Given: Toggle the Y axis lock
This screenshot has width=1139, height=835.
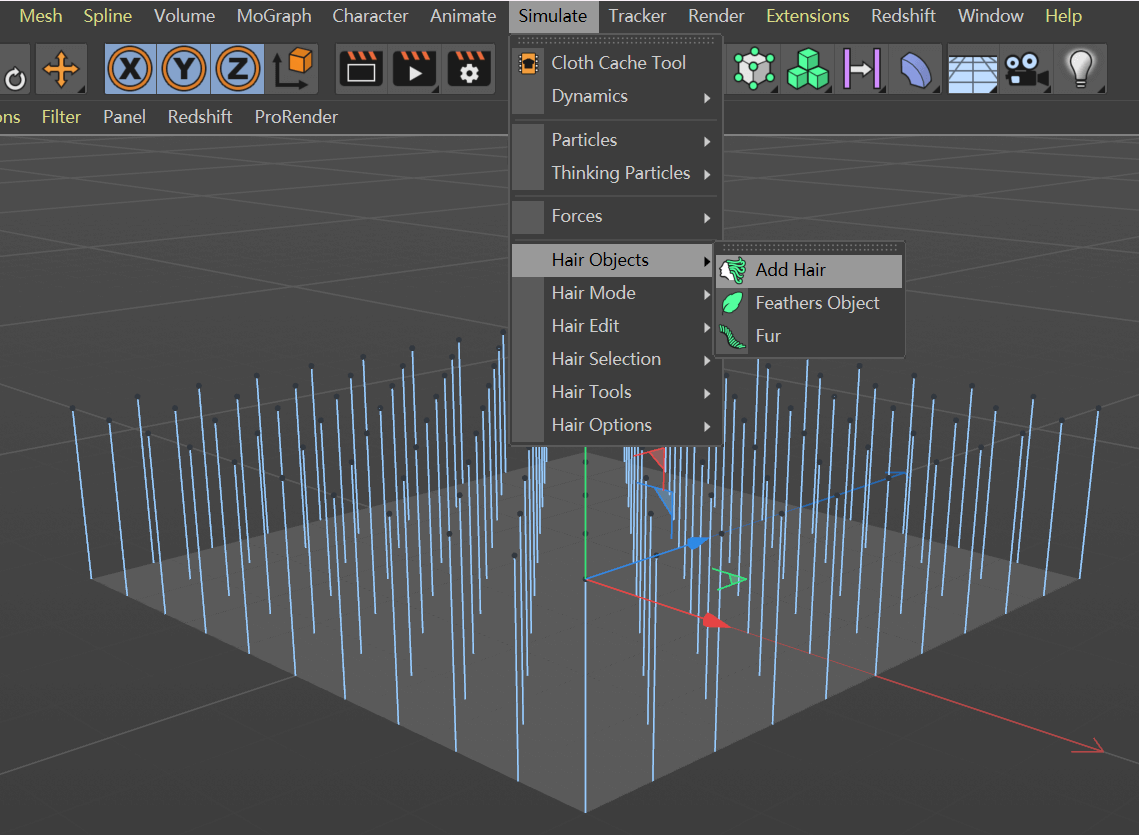Looking at the screenshot, I should [184, 69].
